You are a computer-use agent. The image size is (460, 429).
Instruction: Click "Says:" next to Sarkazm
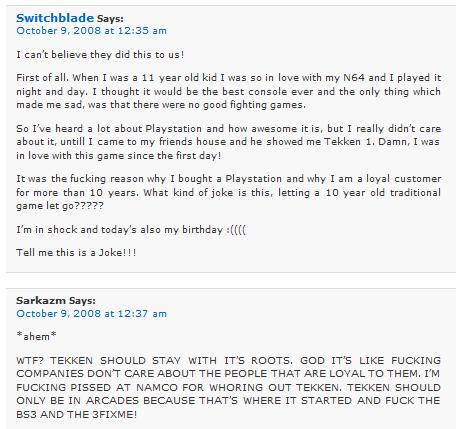[x=82, y=300]
